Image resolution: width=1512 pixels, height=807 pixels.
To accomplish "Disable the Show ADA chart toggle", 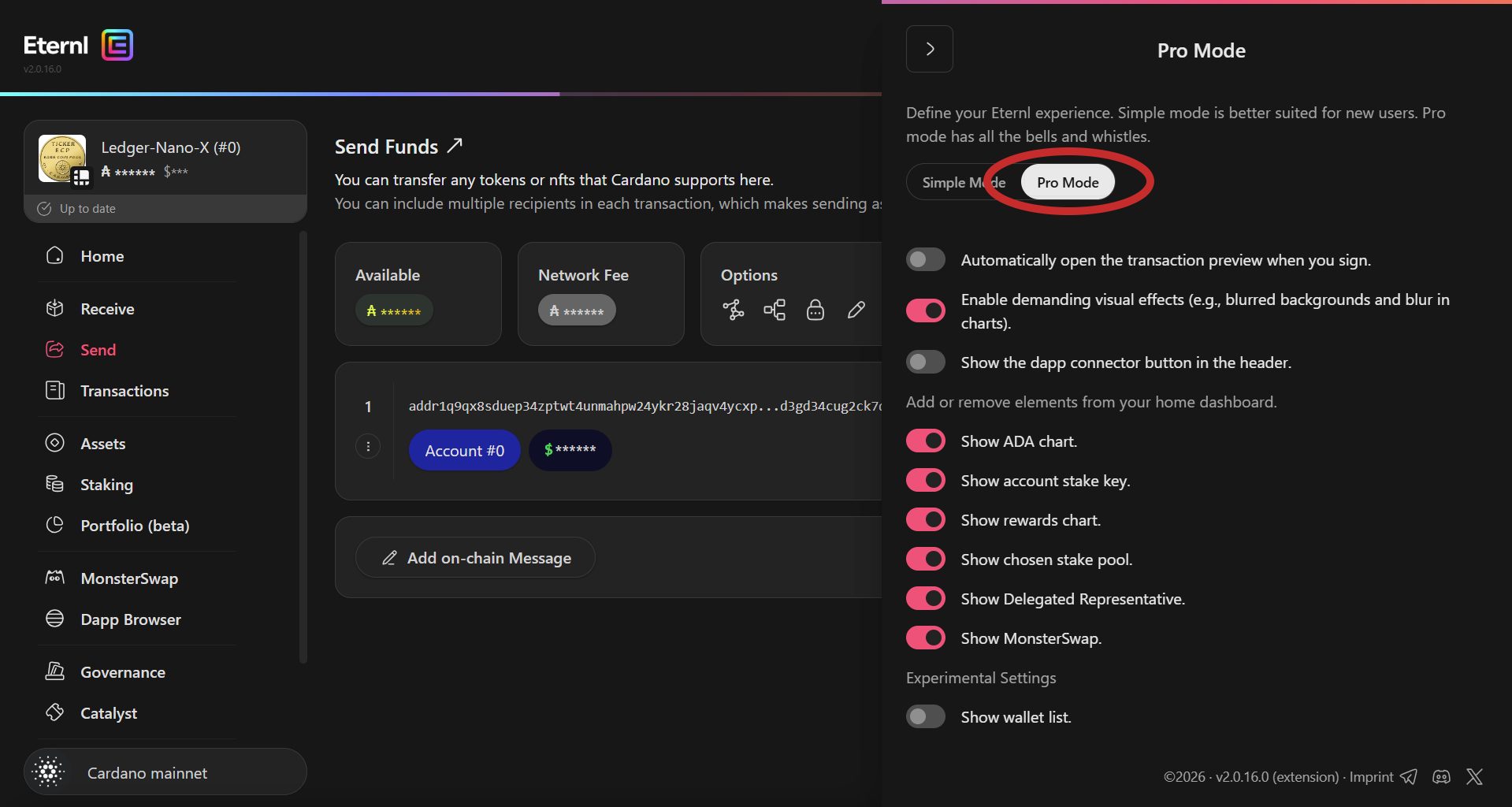I will point(926,441).
